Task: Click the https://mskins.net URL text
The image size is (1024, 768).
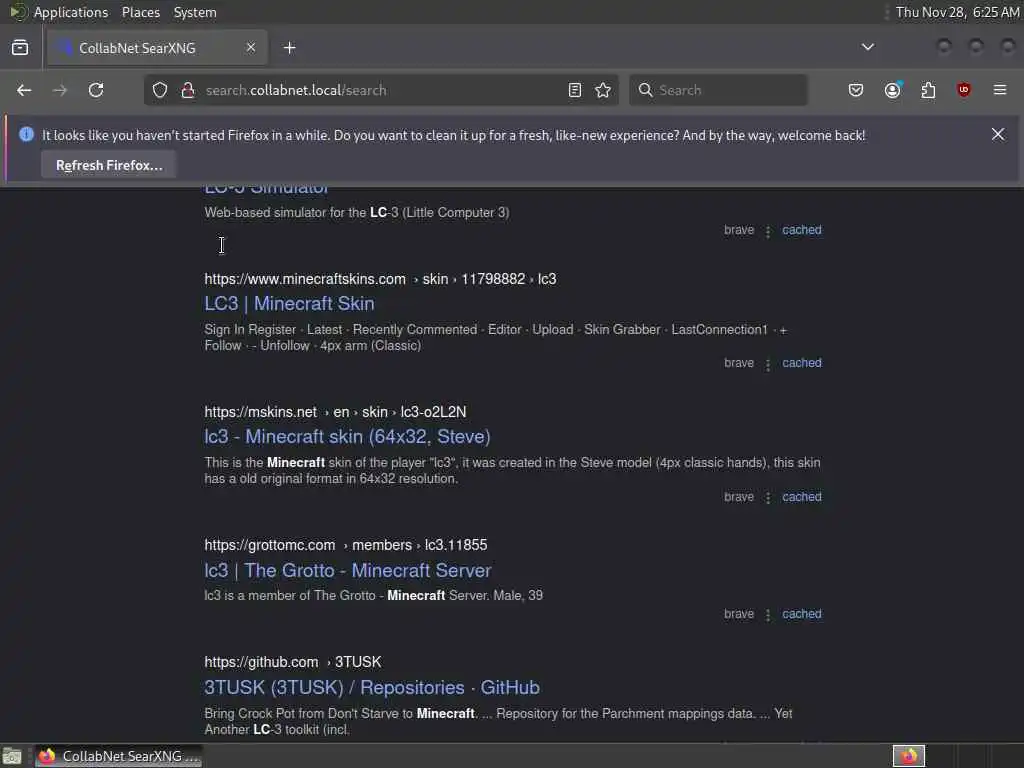Action: pos(261,412)
